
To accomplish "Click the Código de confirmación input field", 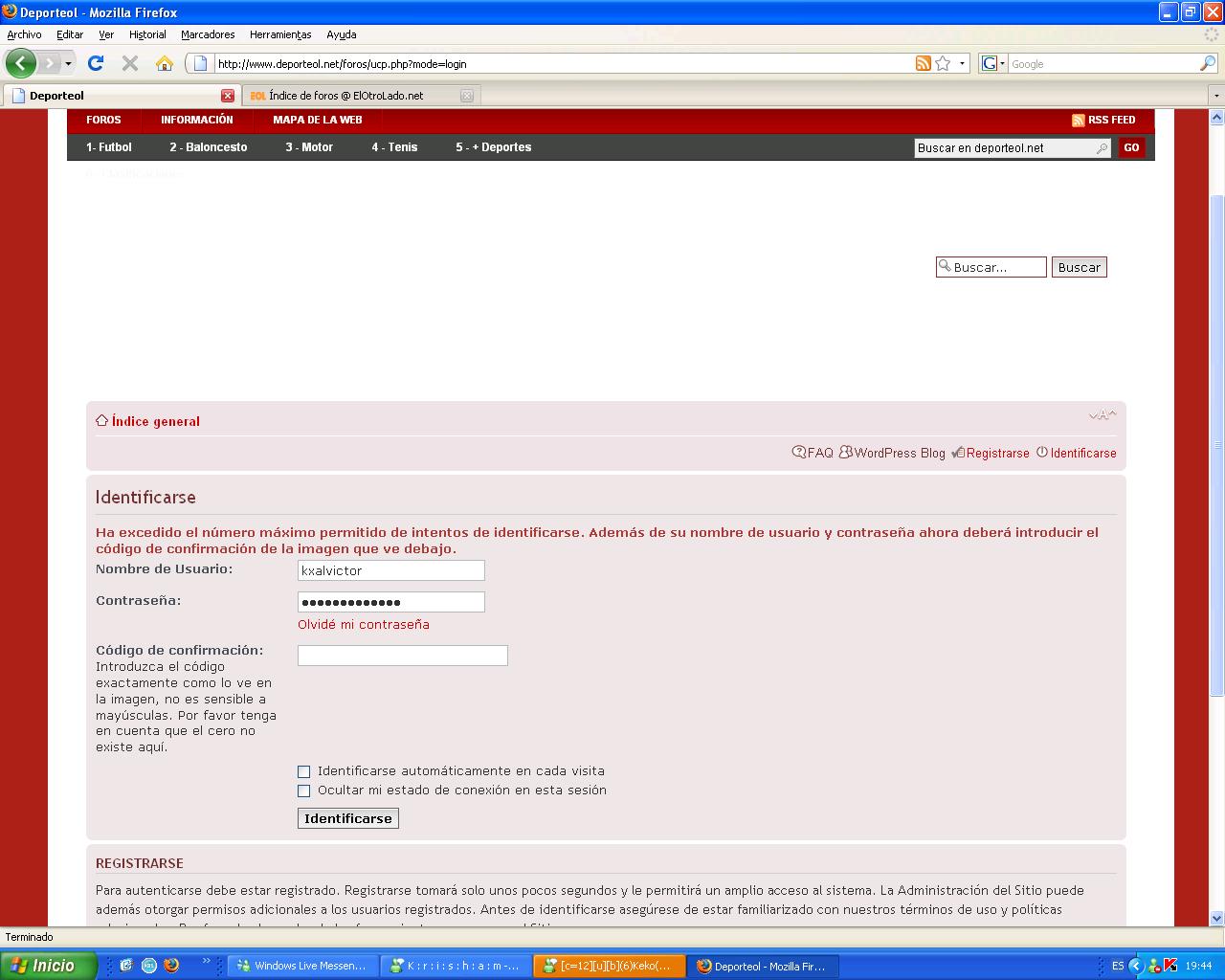I will (x=402, y=656).
